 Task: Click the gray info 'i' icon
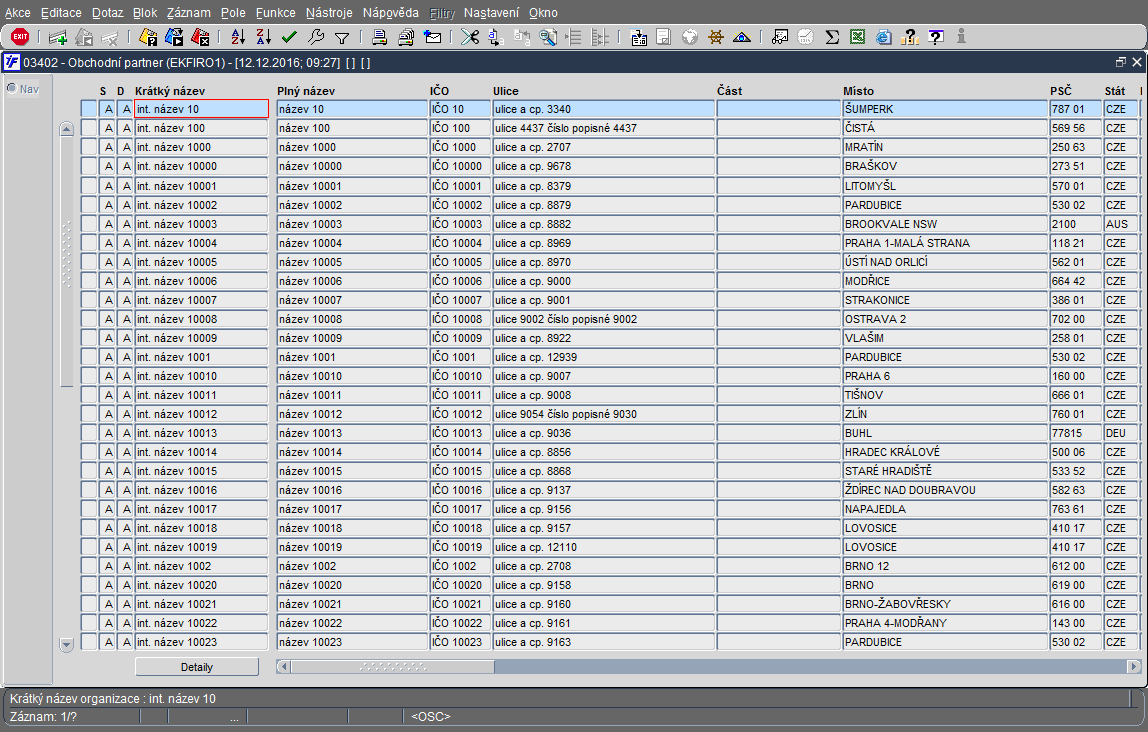[x=961, y=37]
